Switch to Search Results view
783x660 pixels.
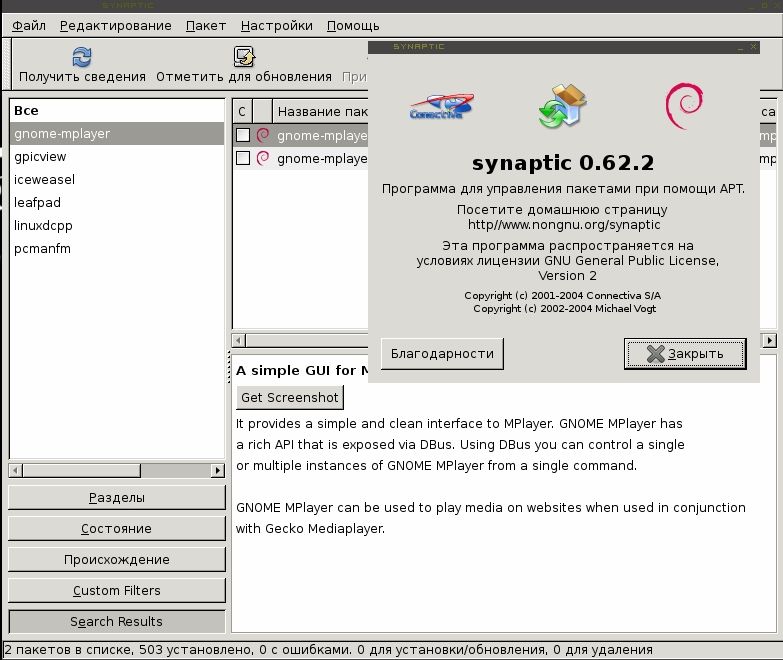pos(117,621)
